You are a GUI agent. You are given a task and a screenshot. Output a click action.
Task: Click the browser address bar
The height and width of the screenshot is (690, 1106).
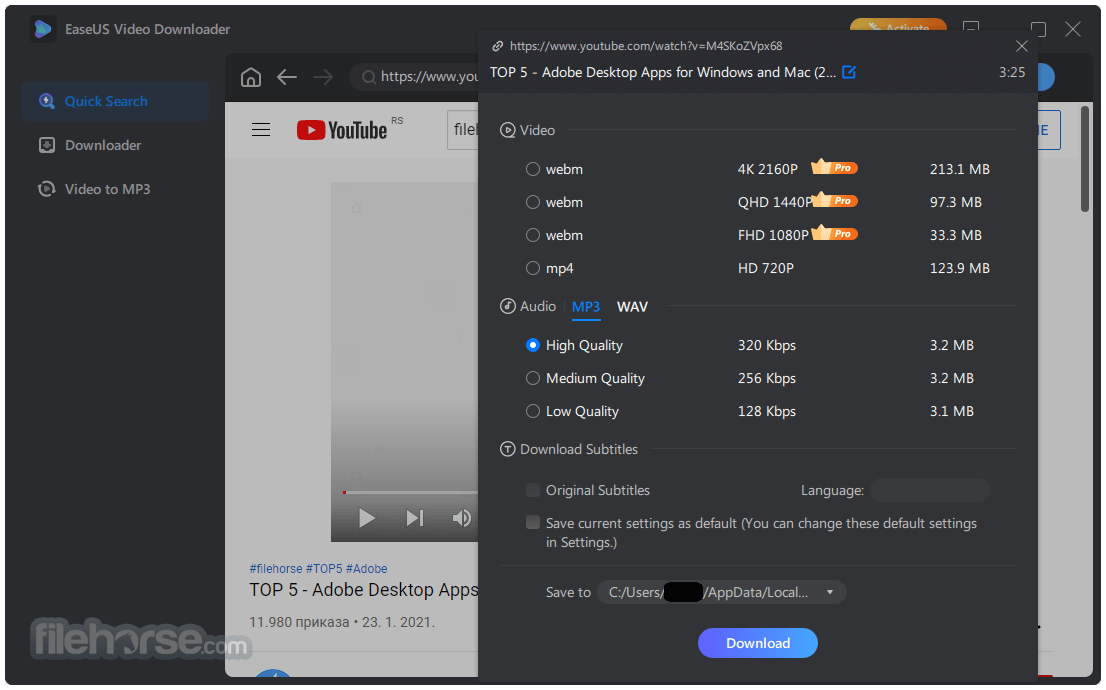[x=415, y=77]
